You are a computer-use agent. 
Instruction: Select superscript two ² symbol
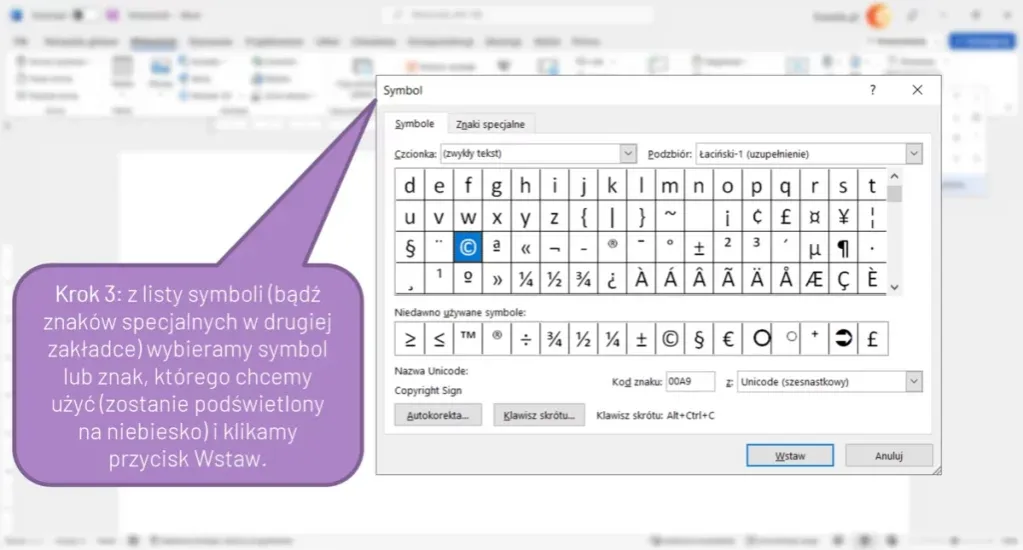tap(727, 247)
